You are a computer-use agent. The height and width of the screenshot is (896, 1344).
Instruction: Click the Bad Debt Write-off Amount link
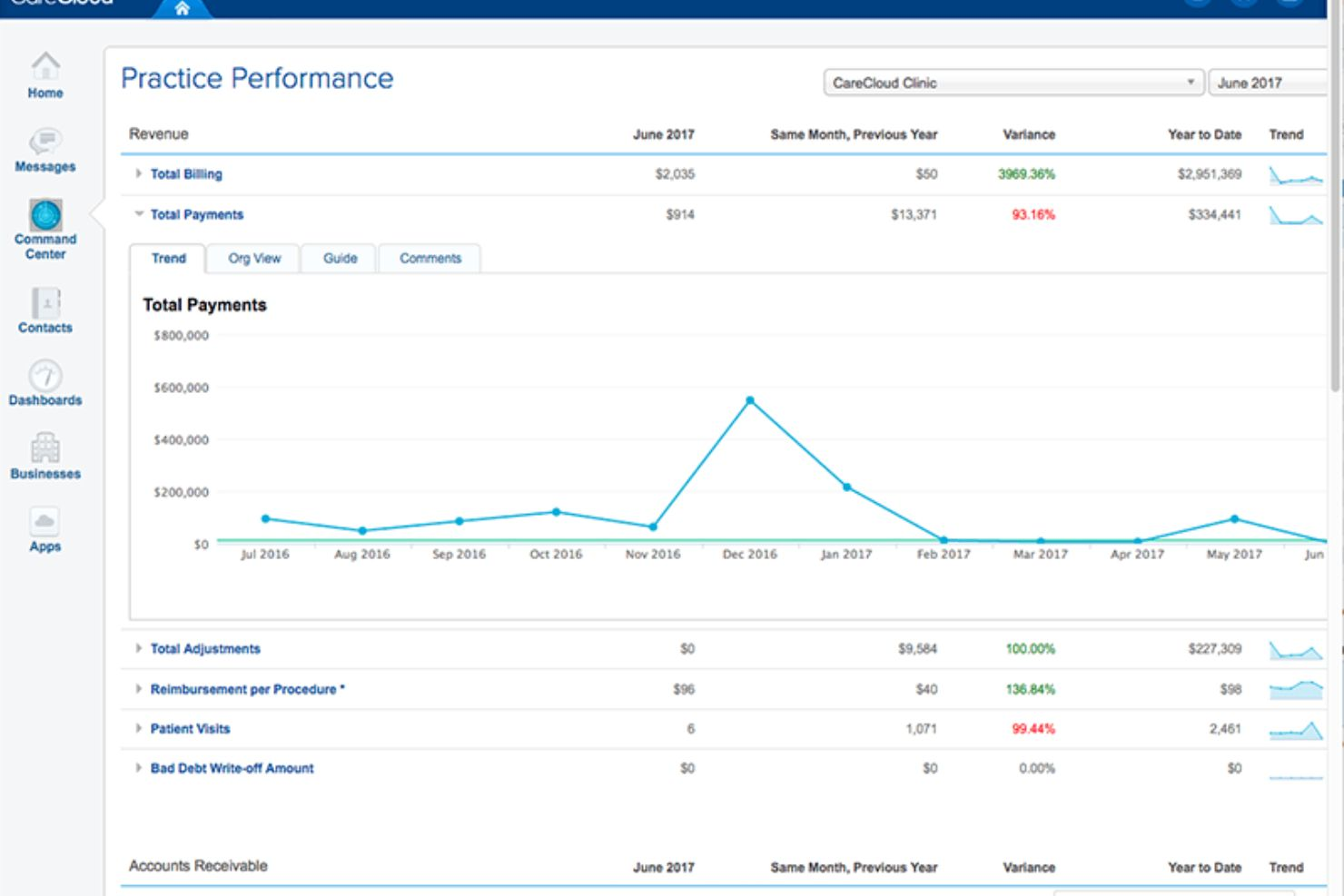232,768
